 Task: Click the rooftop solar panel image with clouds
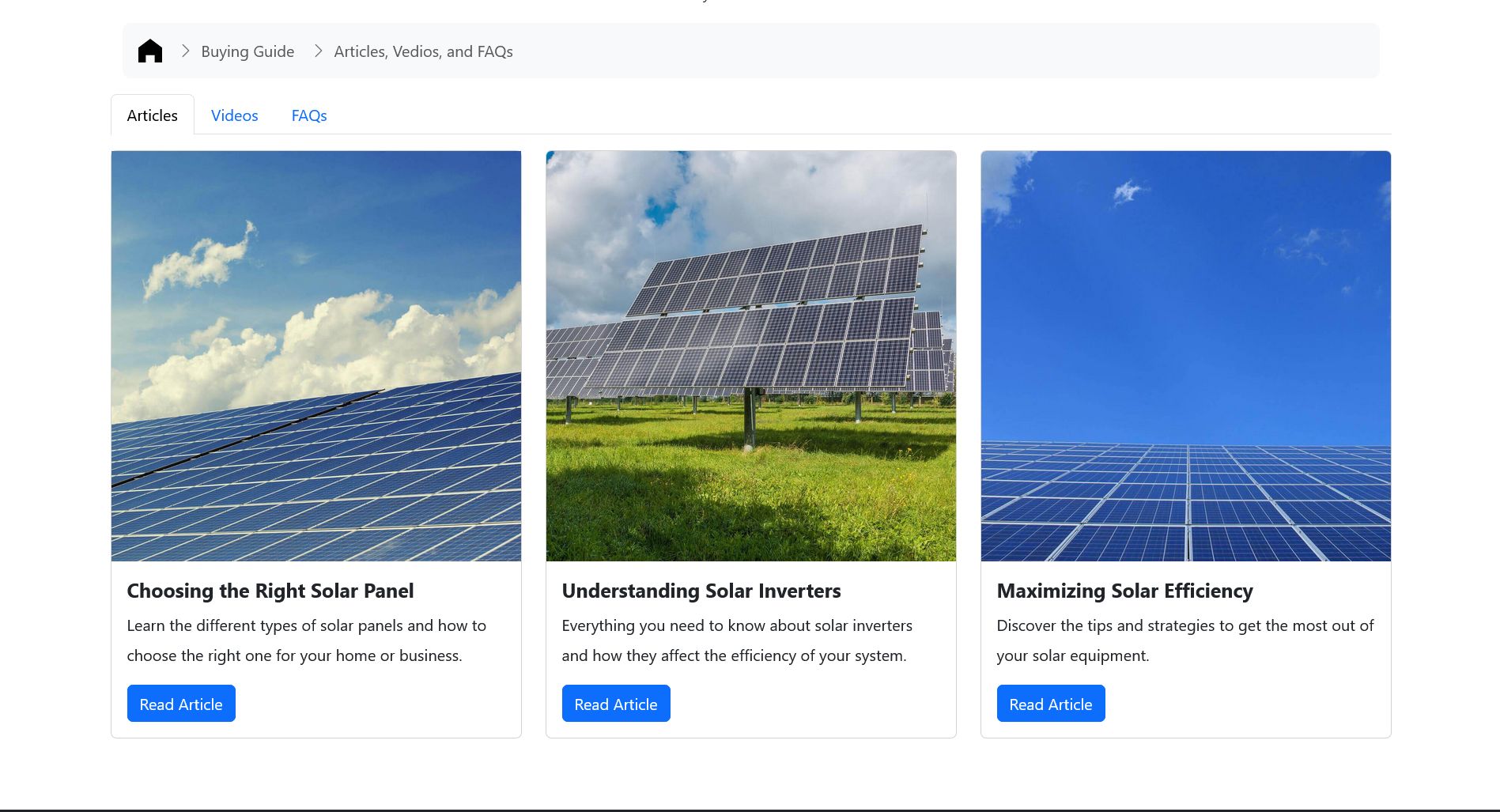click(316, 356)
